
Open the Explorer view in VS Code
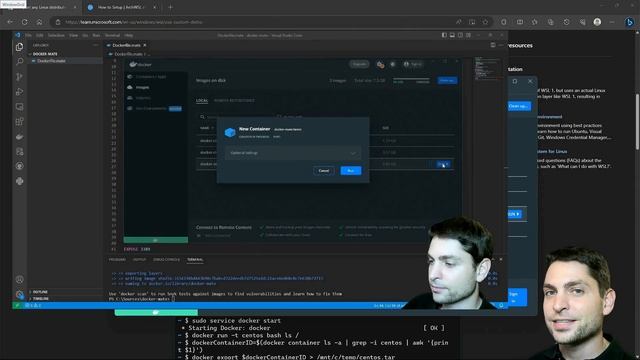coord(19,47)
